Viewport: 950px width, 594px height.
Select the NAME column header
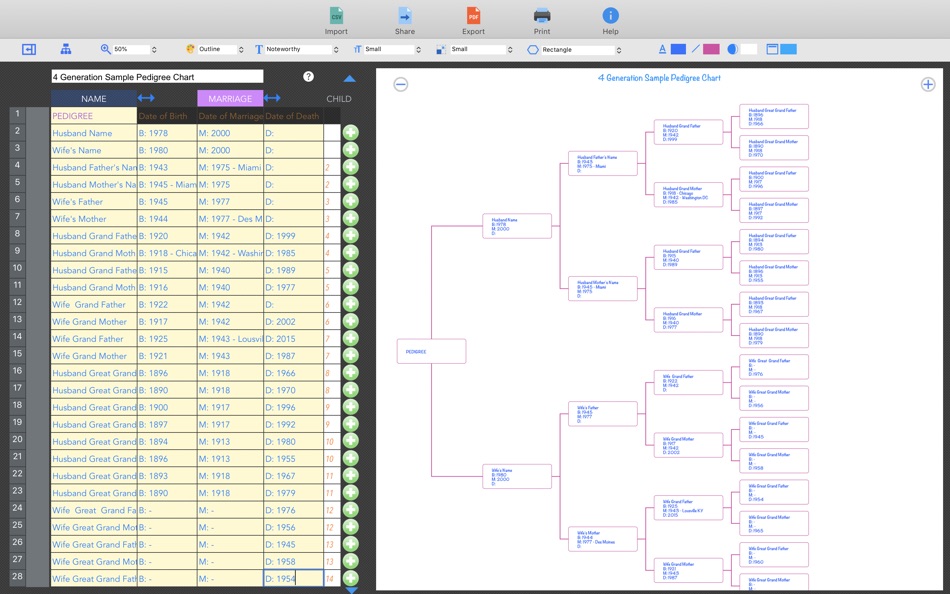[x=94, y=98]
